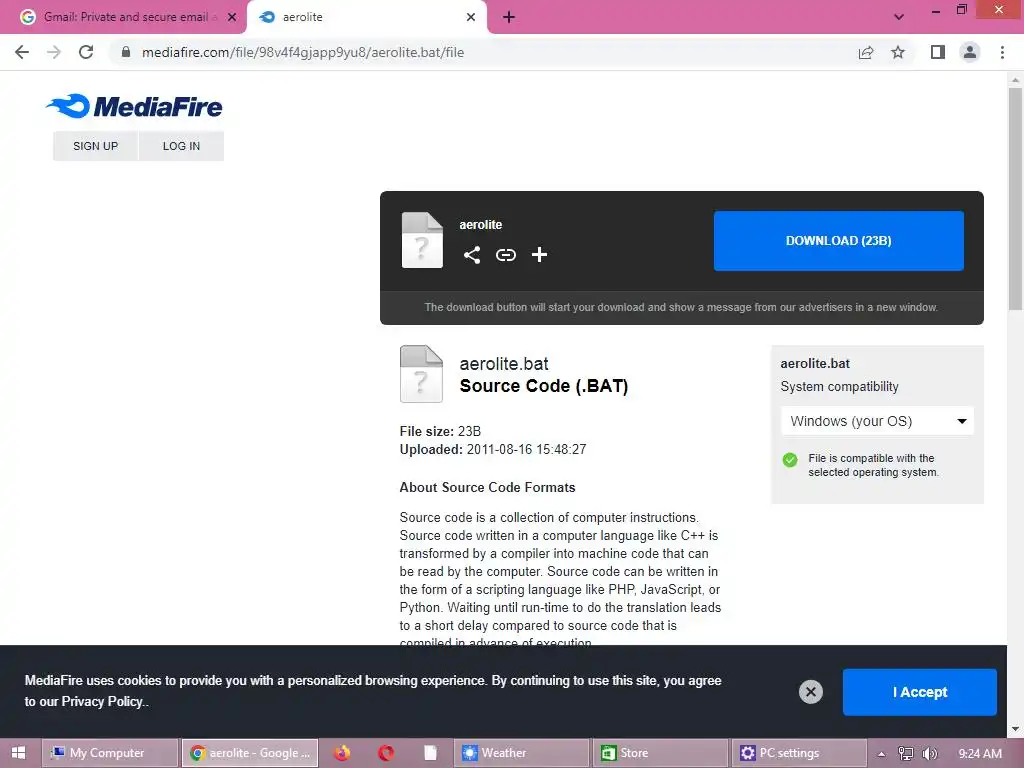Open the Windows Start button
The width and height of the screenshot is (1024, 768).
click(18, 753)
